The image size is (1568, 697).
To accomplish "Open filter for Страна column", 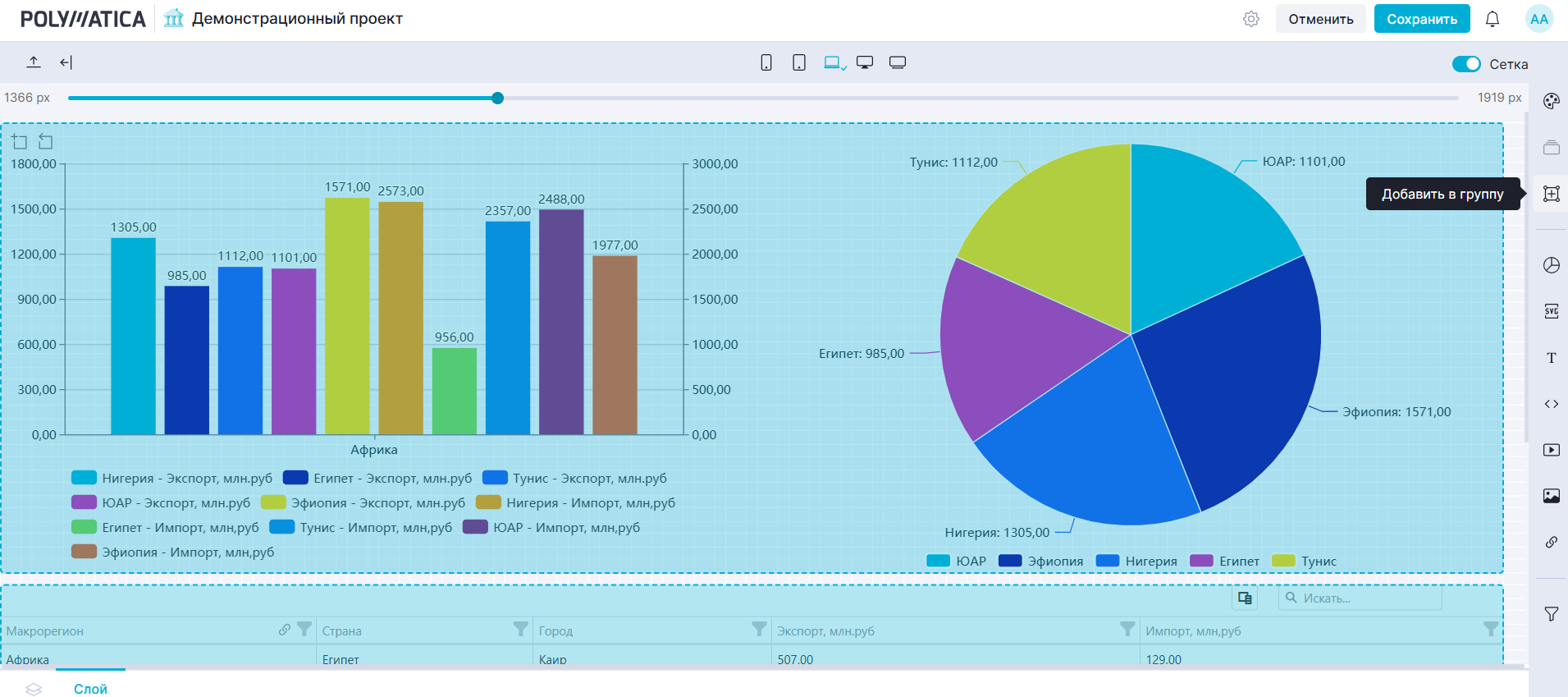I will pyautogui.click(x=520, y=630).
